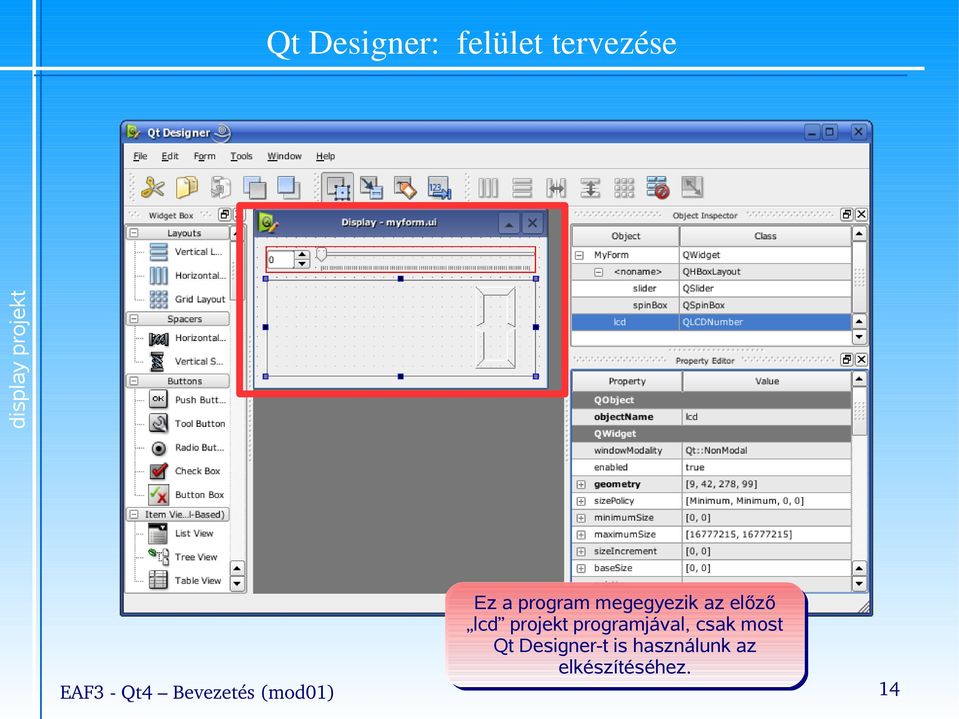Pick the Vertical Spacer widget icon

158,361
